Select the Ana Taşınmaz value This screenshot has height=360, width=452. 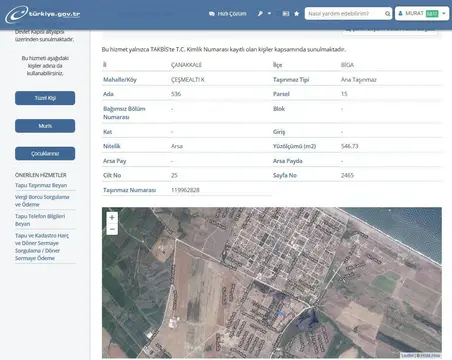click(358, 80)
